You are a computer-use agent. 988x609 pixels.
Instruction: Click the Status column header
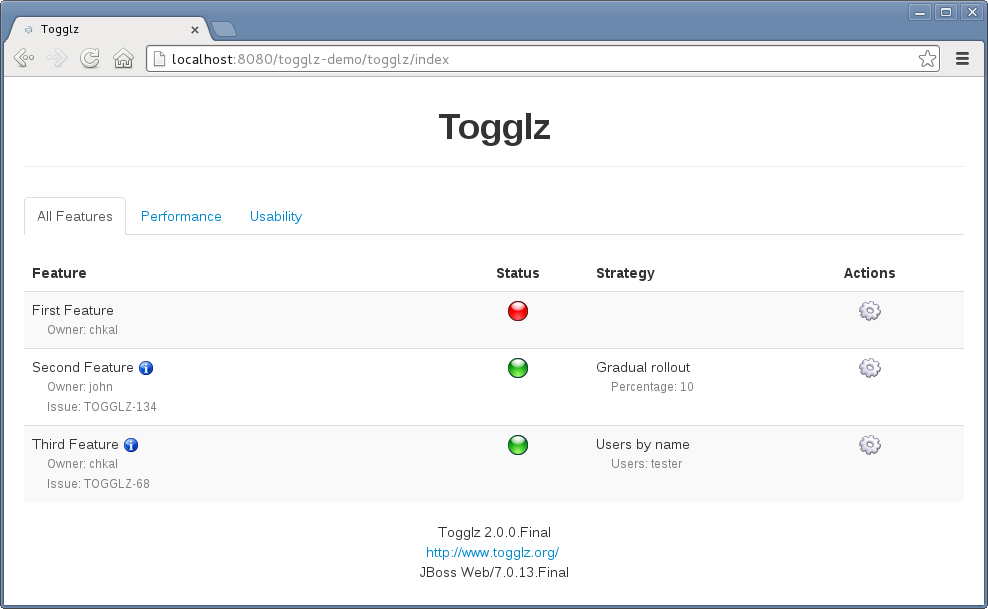click(x=518, y=273)
